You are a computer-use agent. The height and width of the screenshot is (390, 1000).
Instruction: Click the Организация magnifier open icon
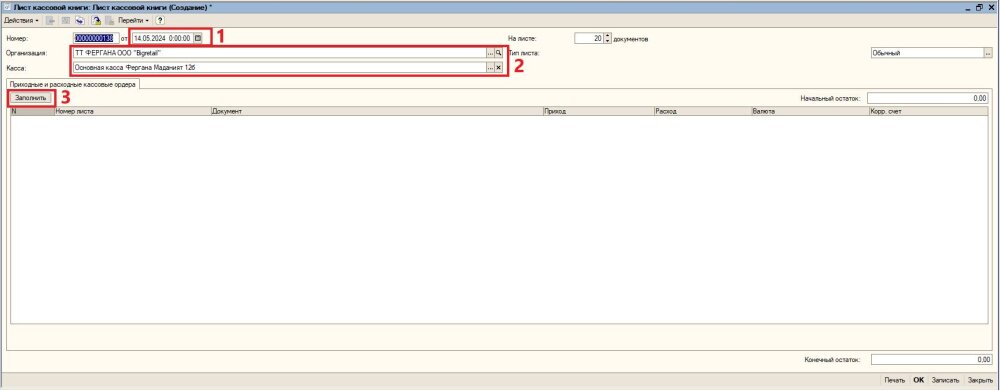pos(499,53)
